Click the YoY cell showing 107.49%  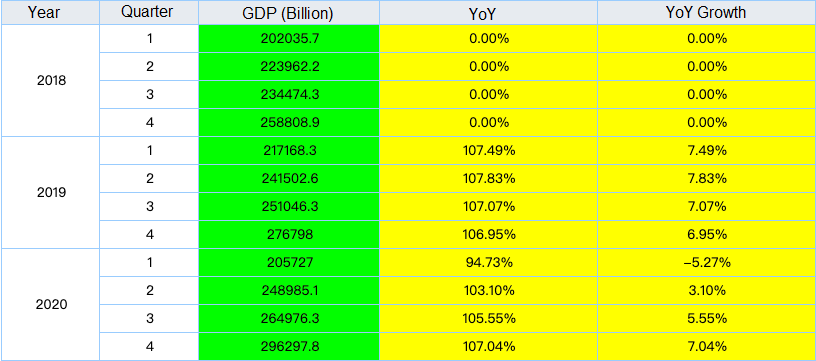488,151
